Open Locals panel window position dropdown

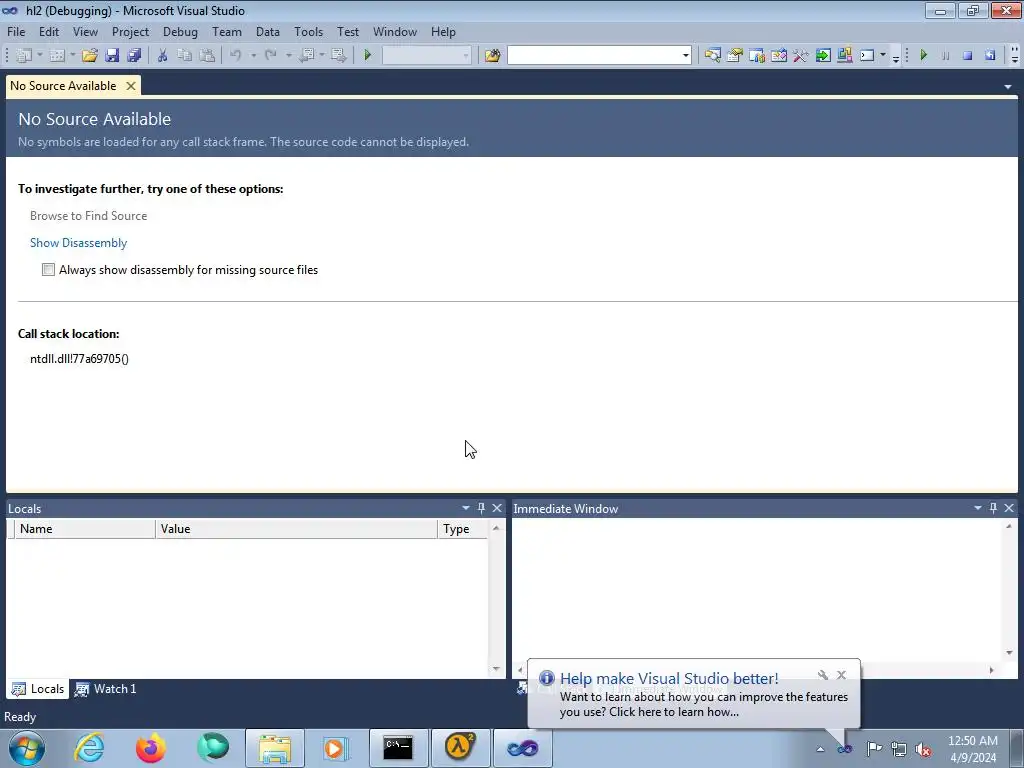[x=466, y=508]
